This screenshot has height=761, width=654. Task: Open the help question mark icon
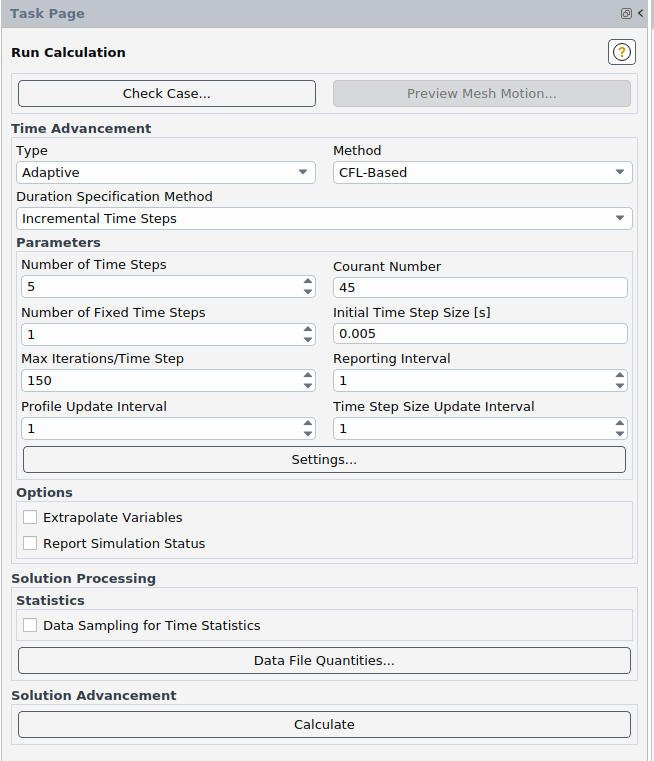621,53
